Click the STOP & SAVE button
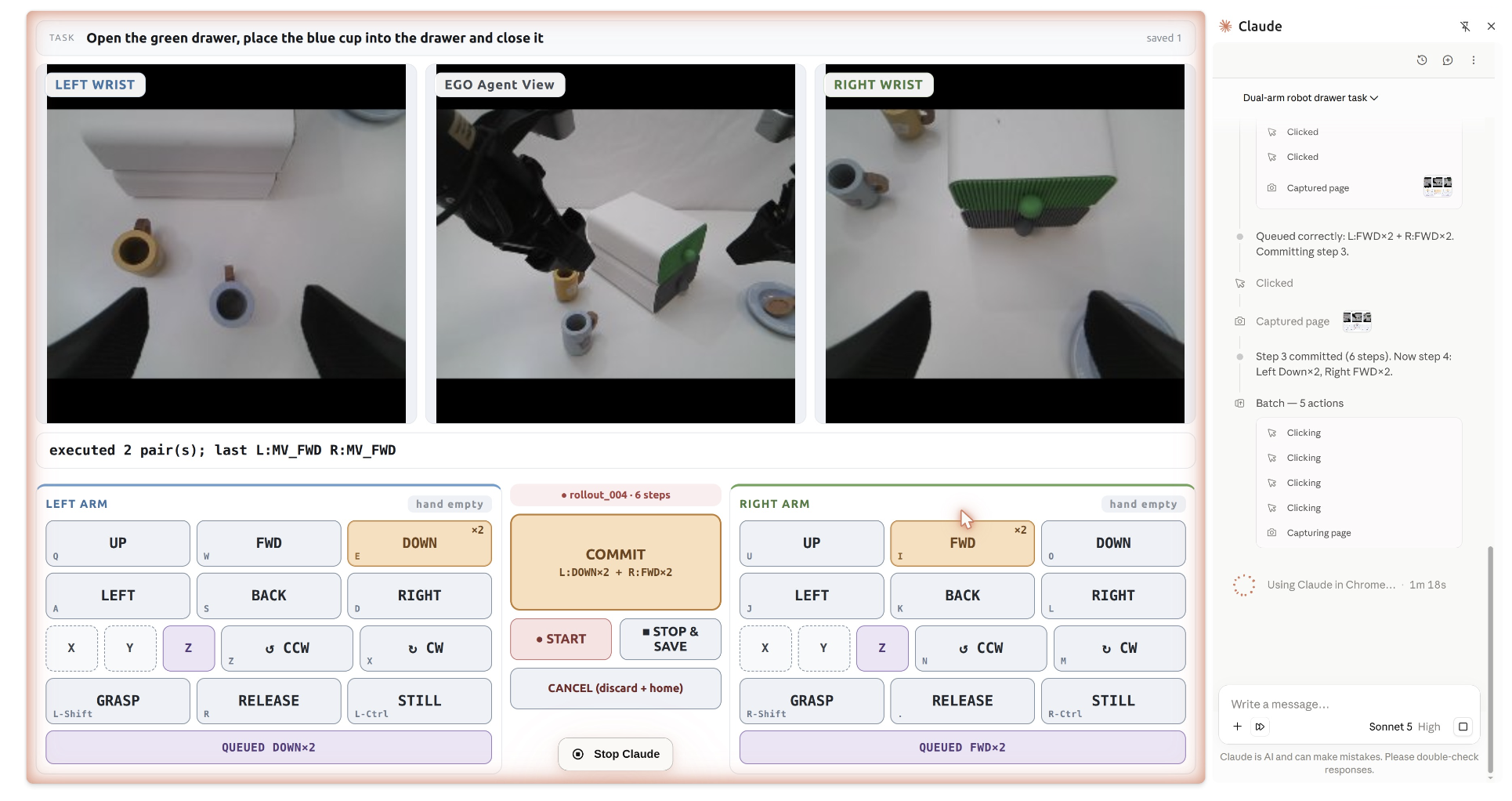 (x=670, y=639)
